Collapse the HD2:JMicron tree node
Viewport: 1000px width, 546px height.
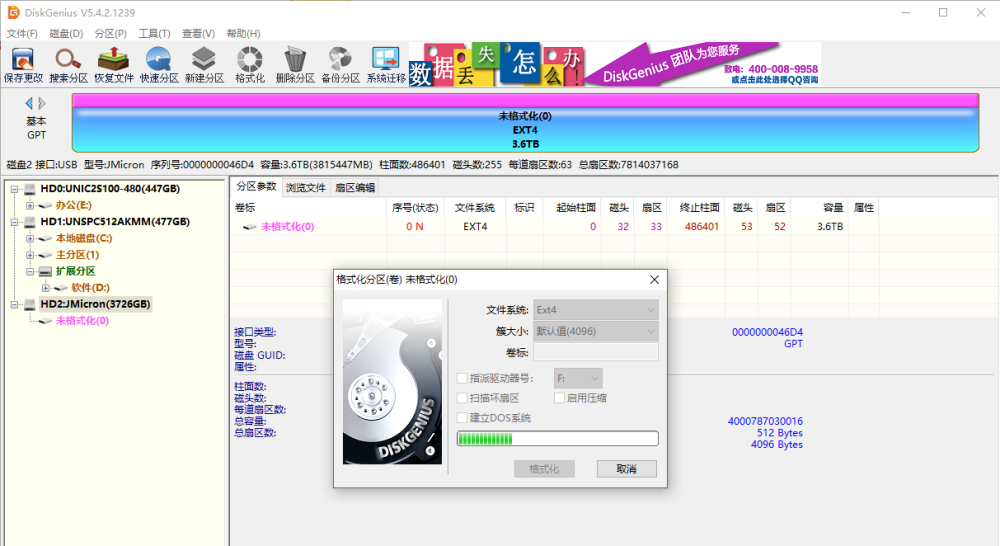pyautogui.click(x=14, y=304)
